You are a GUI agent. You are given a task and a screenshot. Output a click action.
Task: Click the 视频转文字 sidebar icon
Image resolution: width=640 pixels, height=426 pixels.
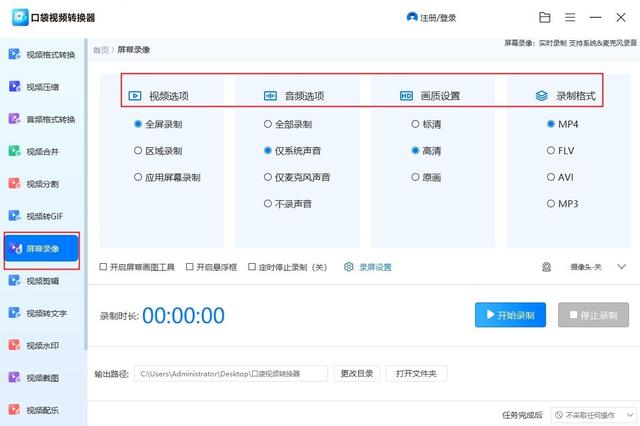pyautogui.click(x=14, y=313)
